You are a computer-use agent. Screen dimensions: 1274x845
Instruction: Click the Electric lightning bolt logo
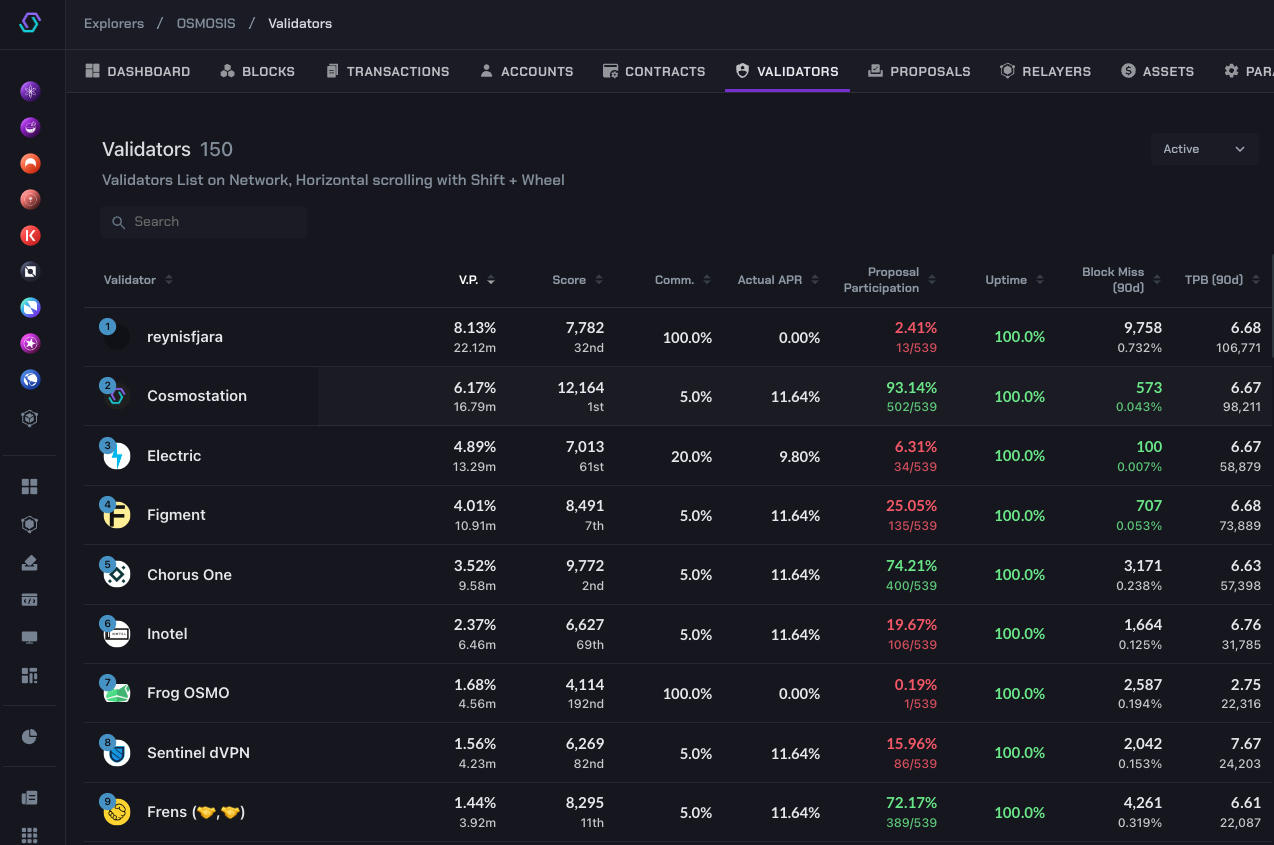tap(117, 456)
